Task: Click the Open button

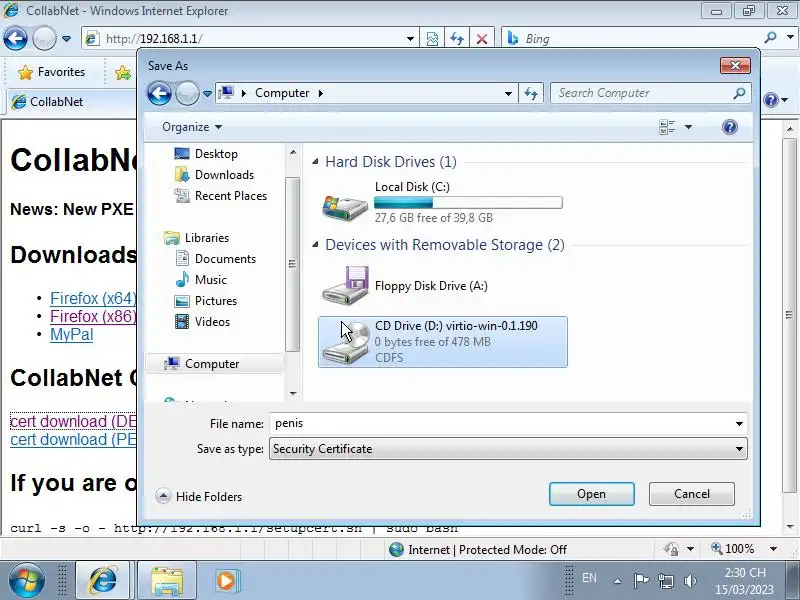Action: point(591,494)
